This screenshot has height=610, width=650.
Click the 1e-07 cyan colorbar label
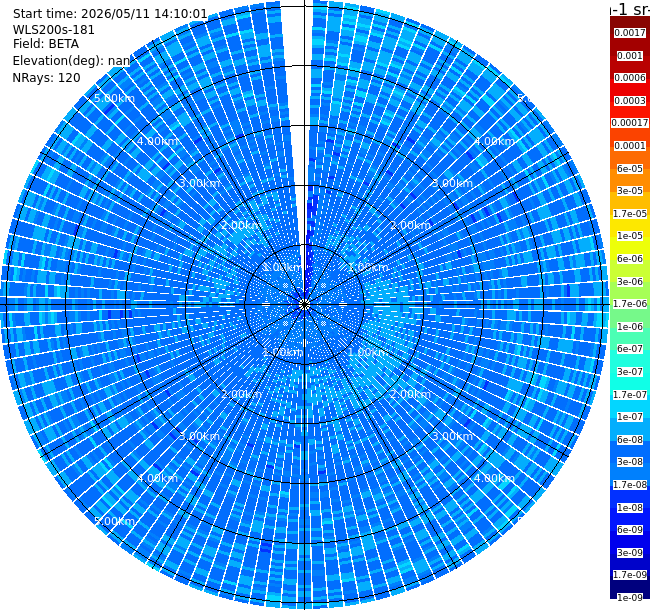pos(630,417)
